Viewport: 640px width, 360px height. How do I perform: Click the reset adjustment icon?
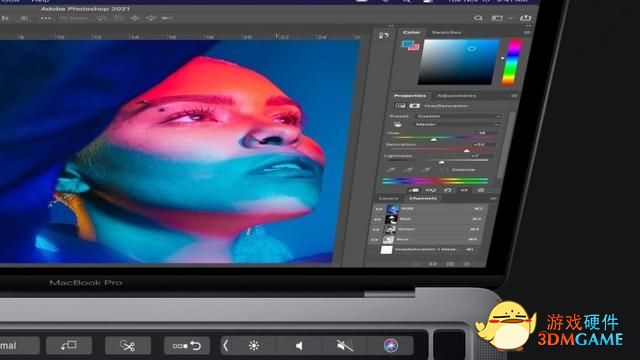[x=448, y=190]
